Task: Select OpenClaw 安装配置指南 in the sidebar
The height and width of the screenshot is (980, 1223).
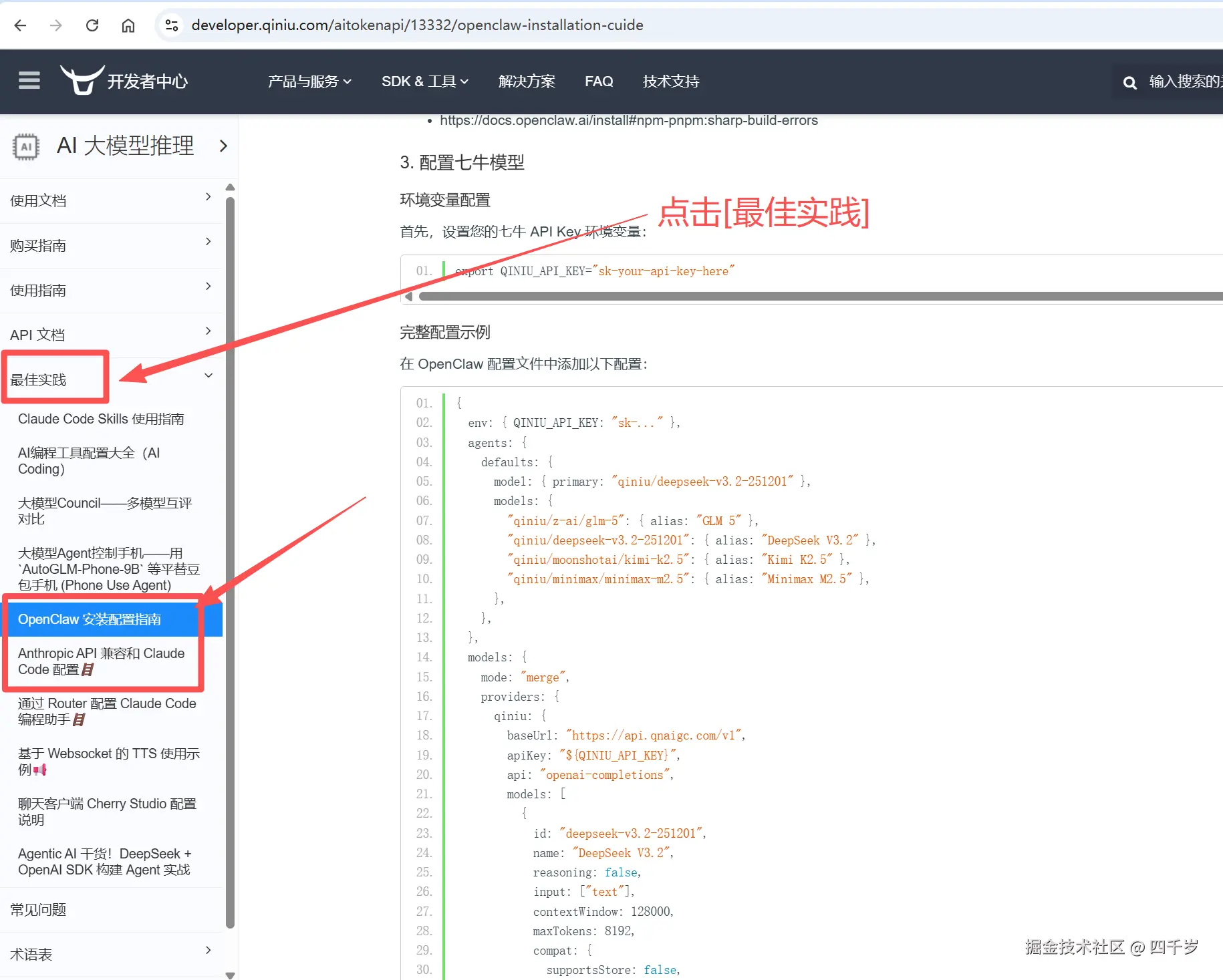Action: [x=90, y=619]
